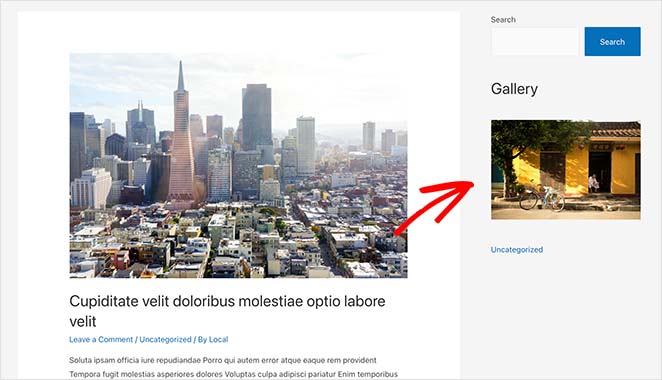Open the post title Cupiditate velit doloribus
The width and height of the screenshot is (662, 380).
click(x=227, y=311)
